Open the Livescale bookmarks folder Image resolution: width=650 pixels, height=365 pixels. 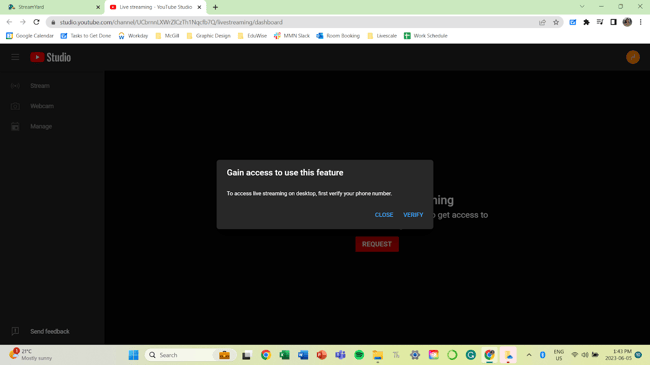coord(382,36)
